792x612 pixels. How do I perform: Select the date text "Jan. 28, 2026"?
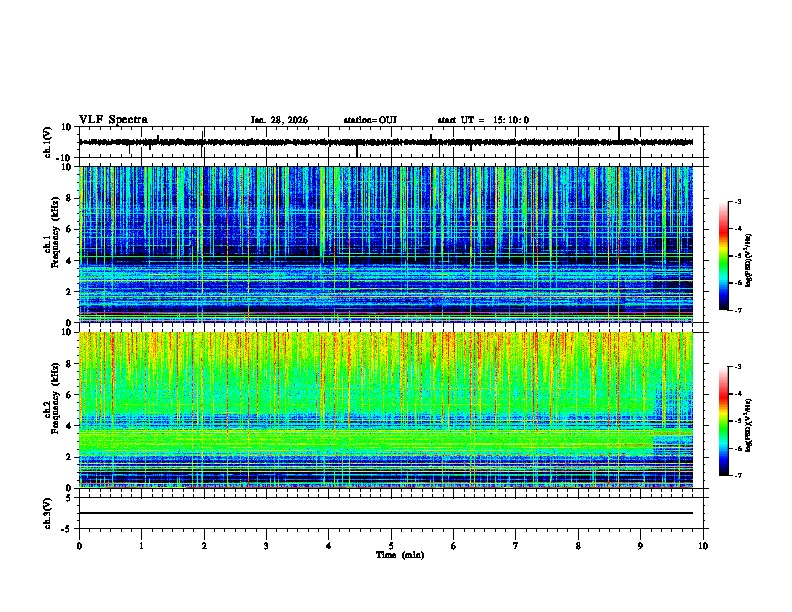[279, 120]
